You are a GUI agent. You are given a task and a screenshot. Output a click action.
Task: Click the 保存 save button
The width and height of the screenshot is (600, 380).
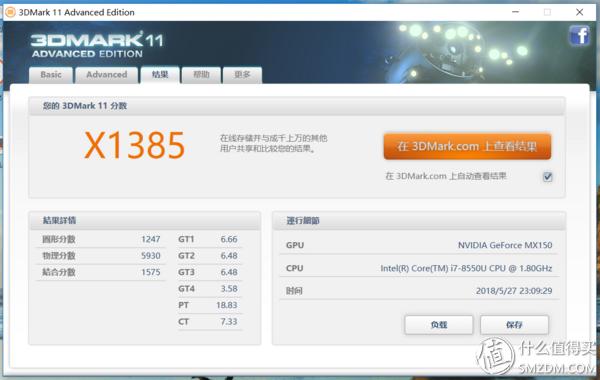(x=514, y=325)
